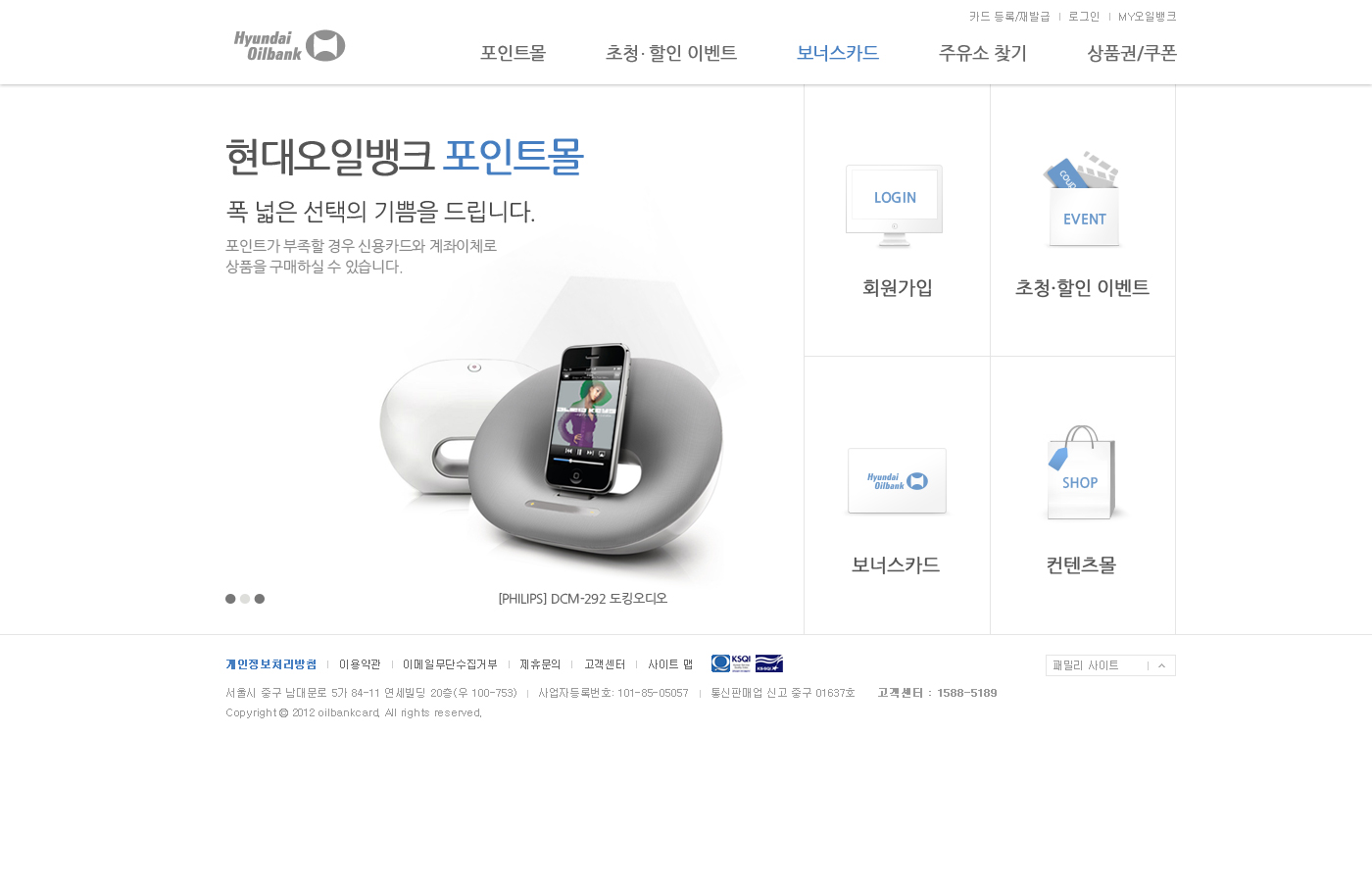Open the 주유소 찾기 menu
Viewport: 1372px width, 882px height.
[x=983, y=53]
